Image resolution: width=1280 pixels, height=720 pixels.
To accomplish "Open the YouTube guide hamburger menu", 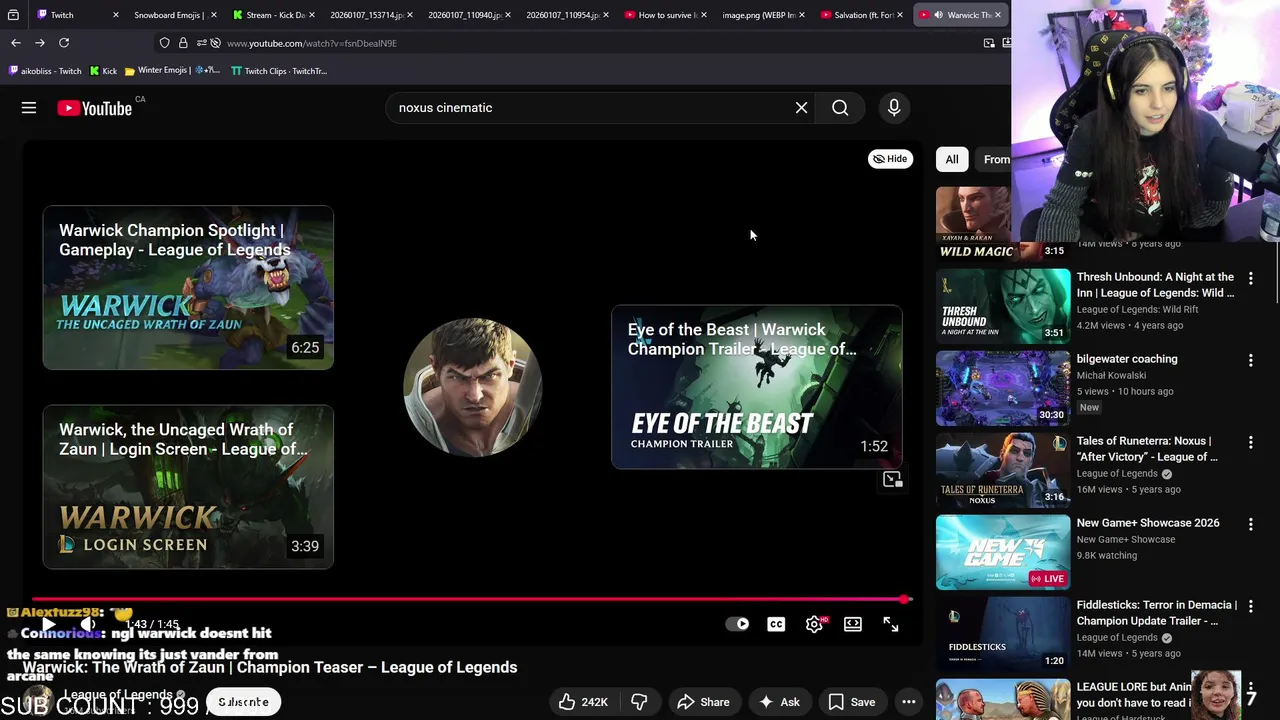I will [29, 108].
